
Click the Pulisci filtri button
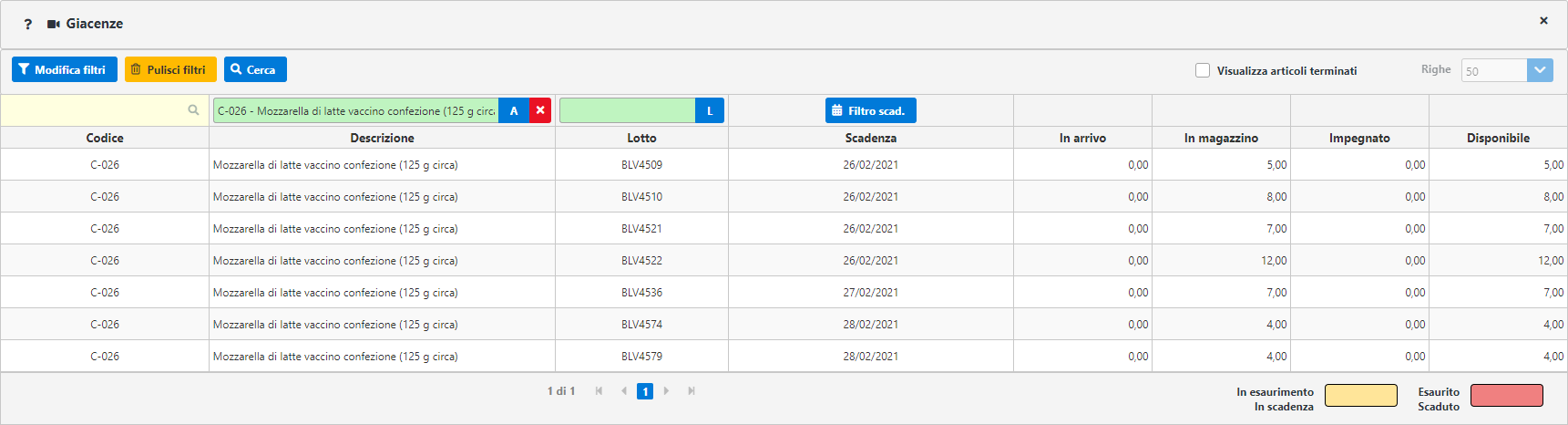click(170, 69)
